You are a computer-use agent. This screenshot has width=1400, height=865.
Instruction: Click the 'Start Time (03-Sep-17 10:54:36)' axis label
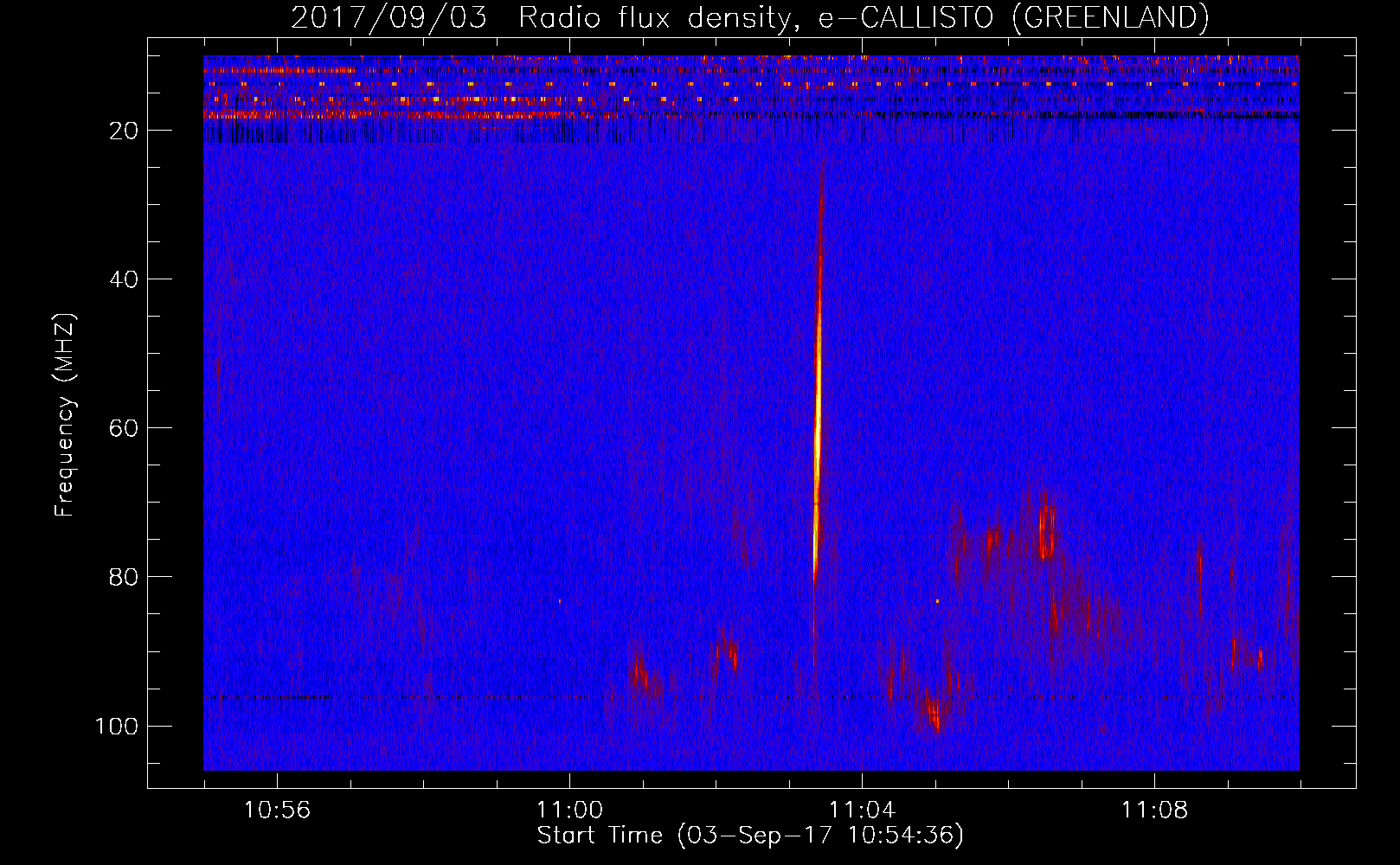tap(750, 836)
